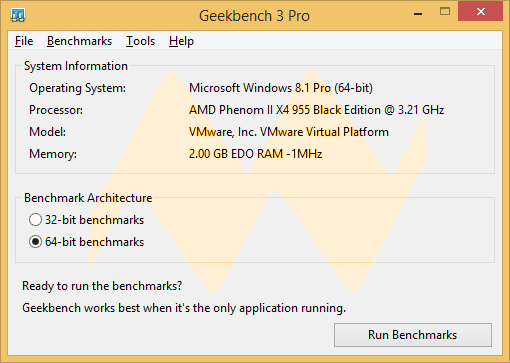The width and height of the screenshot is (510, 363).
Task: Click the 'Operating System:' label
Action: tap(78, 88)
